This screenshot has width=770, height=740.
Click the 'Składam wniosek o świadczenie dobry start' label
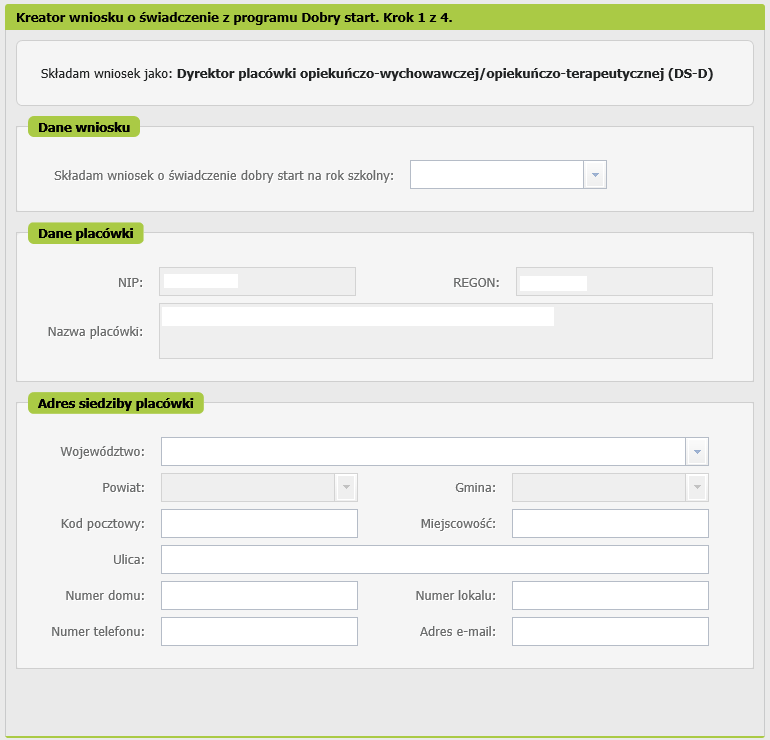tap(224, 175)
